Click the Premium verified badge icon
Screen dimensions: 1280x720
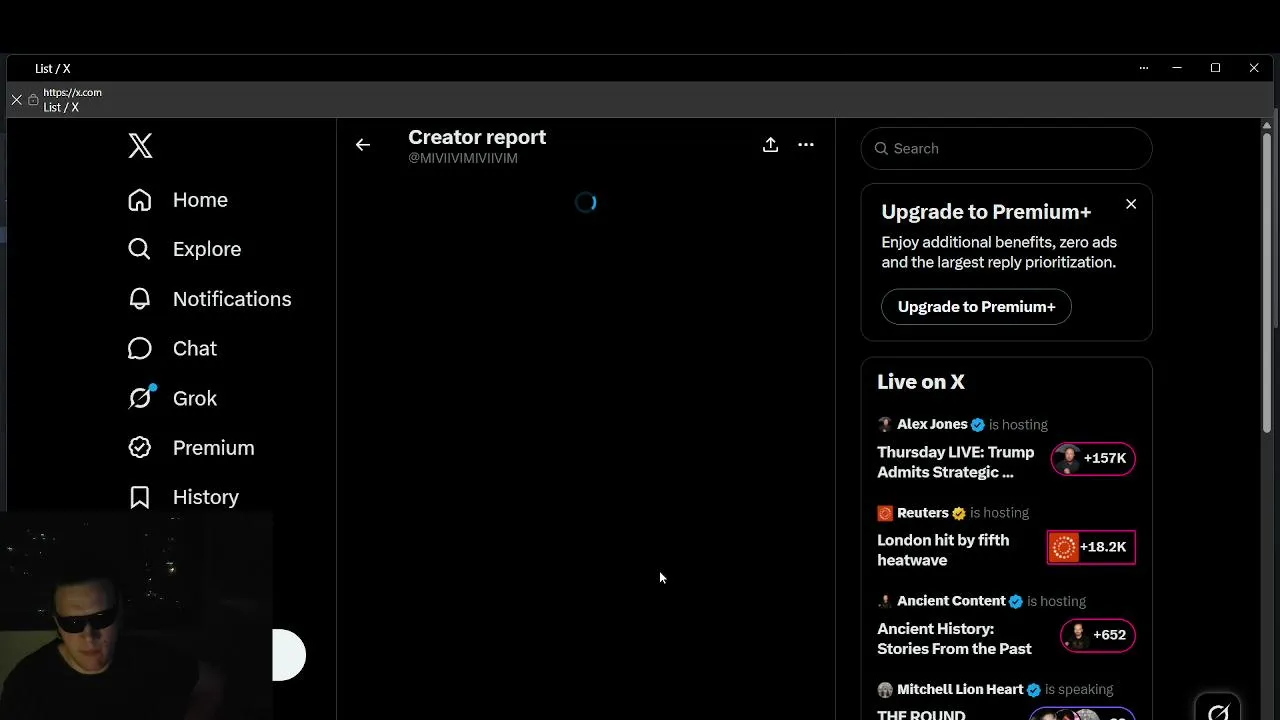click(140, 448)
